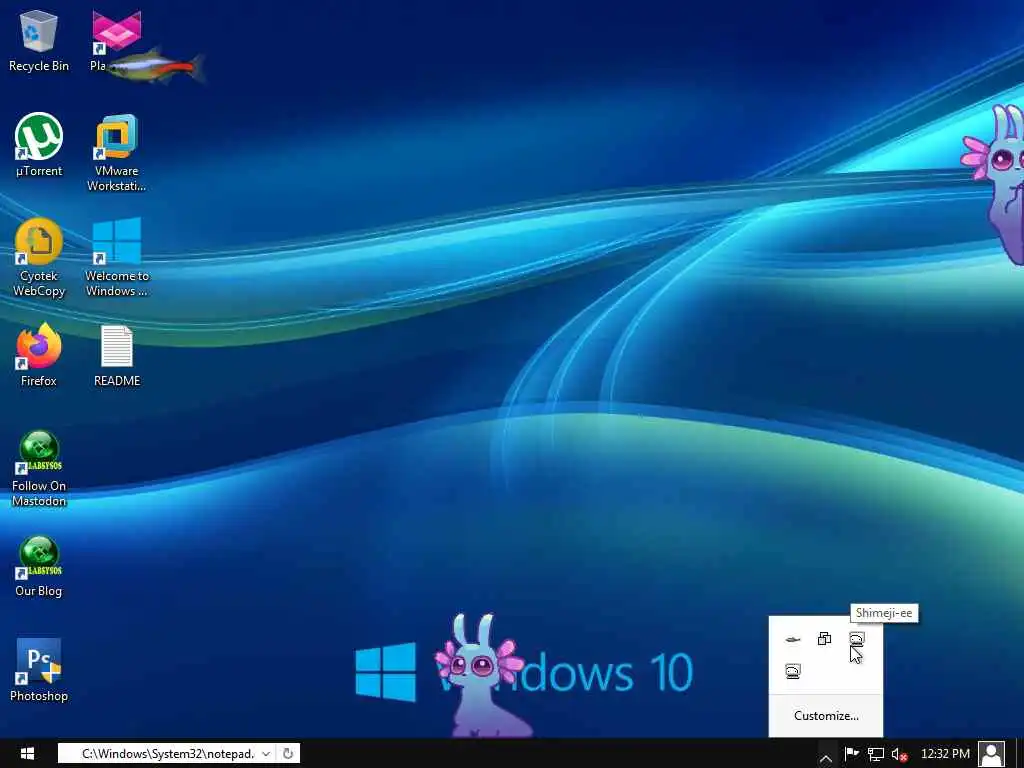Click the bunny mascot over the Windows 10 logo
1024x768 pixels.
point(481,676)
